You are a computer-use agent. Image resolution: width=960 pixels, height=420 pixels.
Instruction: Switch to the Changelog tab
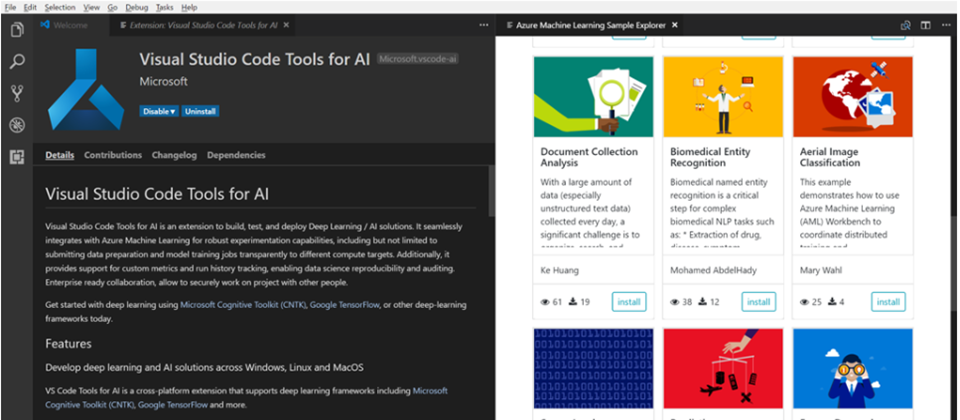[174, 155]
